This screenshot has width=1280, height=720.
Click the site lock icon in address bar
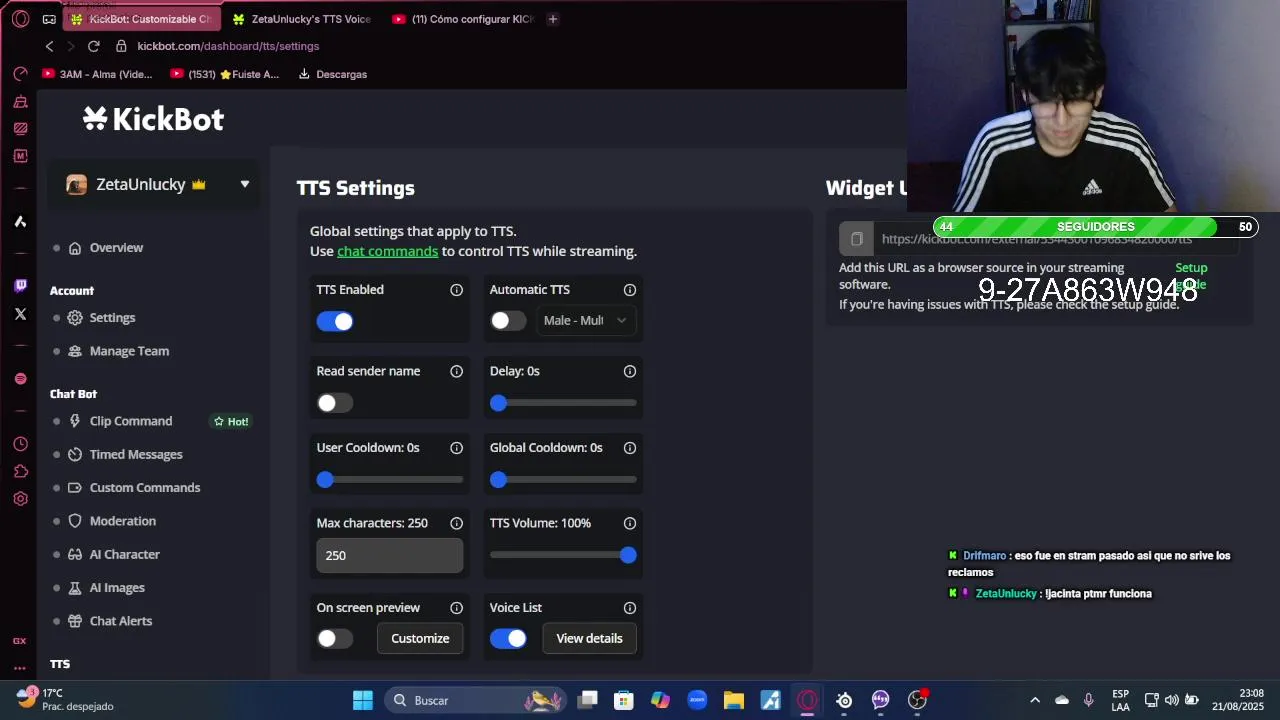click(x=121, y=46)
